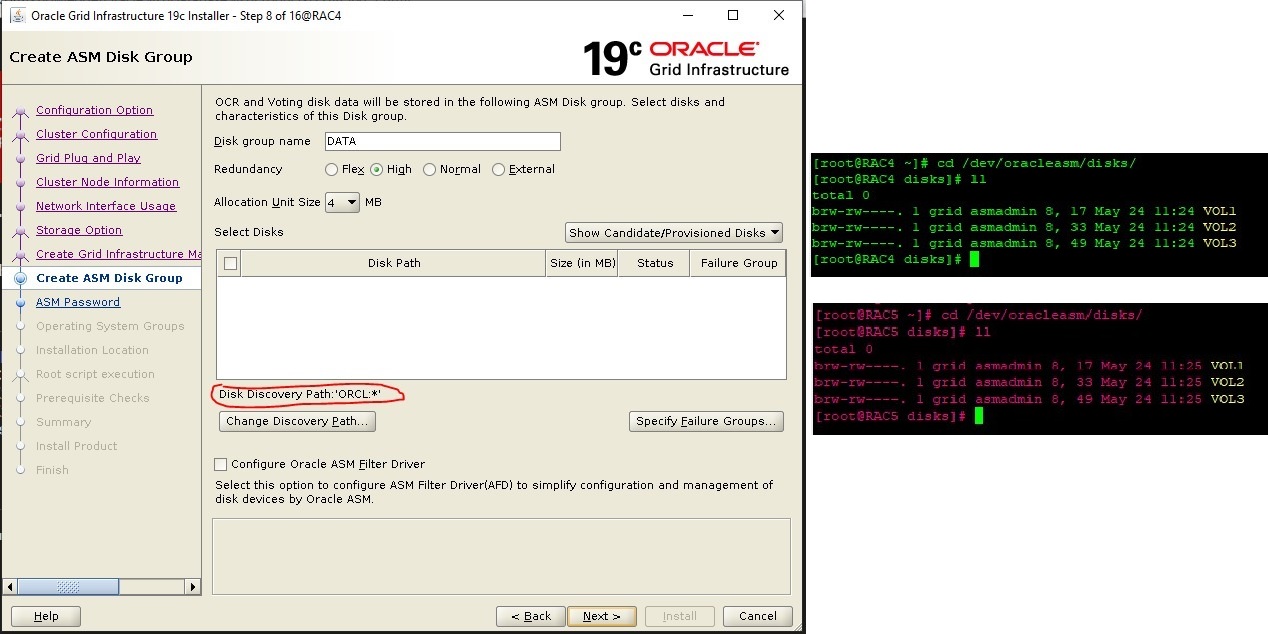Image resolution: width=1268 pixels, height=634 pixels.
Task: Click Specify Failure Groups button
Action: tap(706, 422)
